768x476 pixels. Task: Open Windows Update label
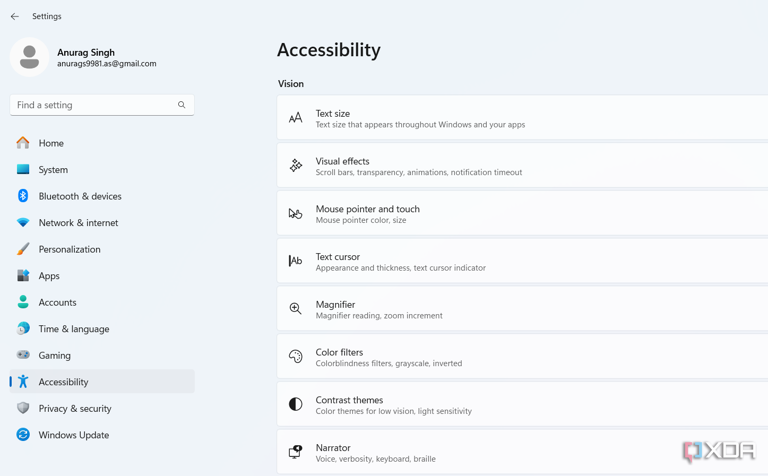pyautogui.click(x=73, y=435)
